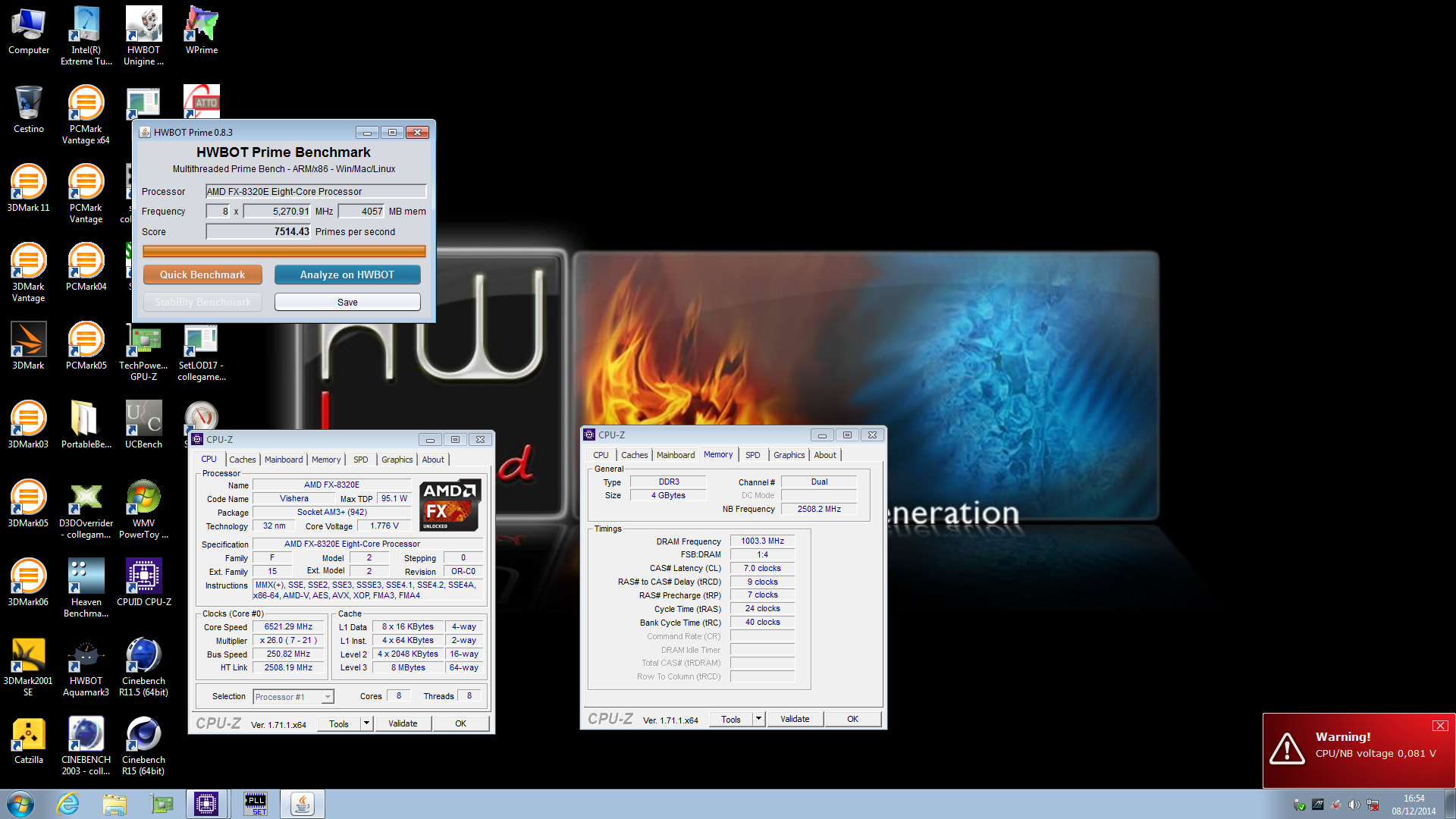Select SPD tab in right CPU-Z window
The width and height of the screenshot is (1456, 819).
coord(752,455)
